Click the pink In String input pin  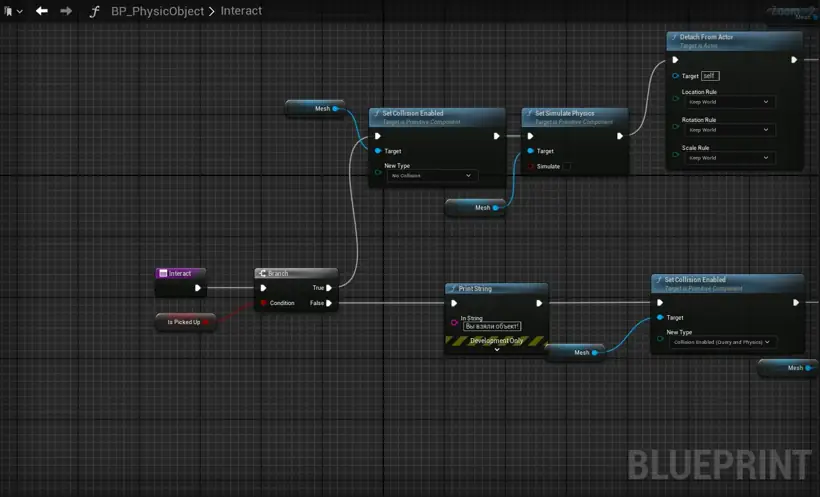click(x=454, y=322)
